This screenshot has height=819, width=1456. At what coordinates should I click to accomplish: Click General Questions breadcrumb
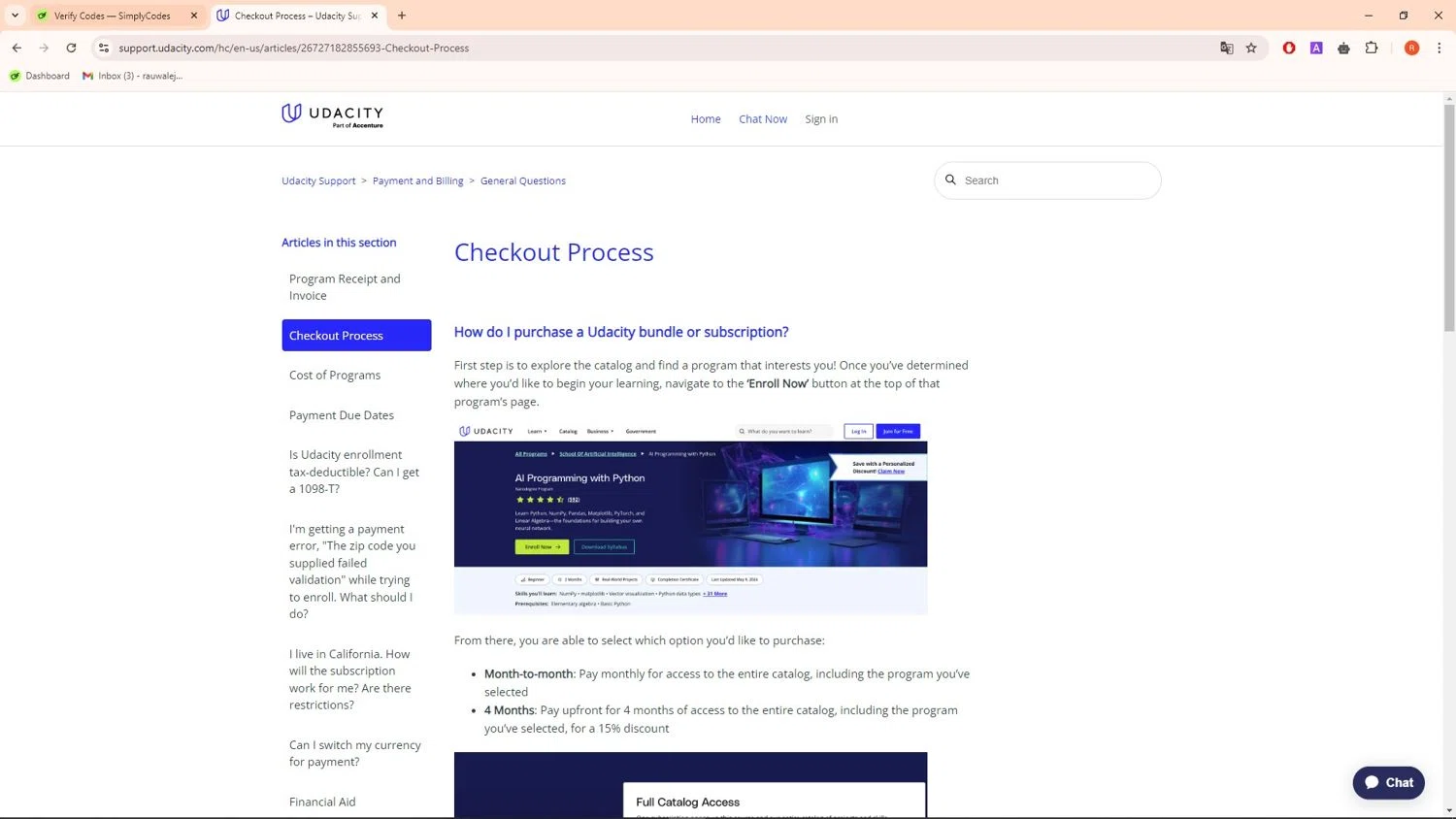(523, 180)
